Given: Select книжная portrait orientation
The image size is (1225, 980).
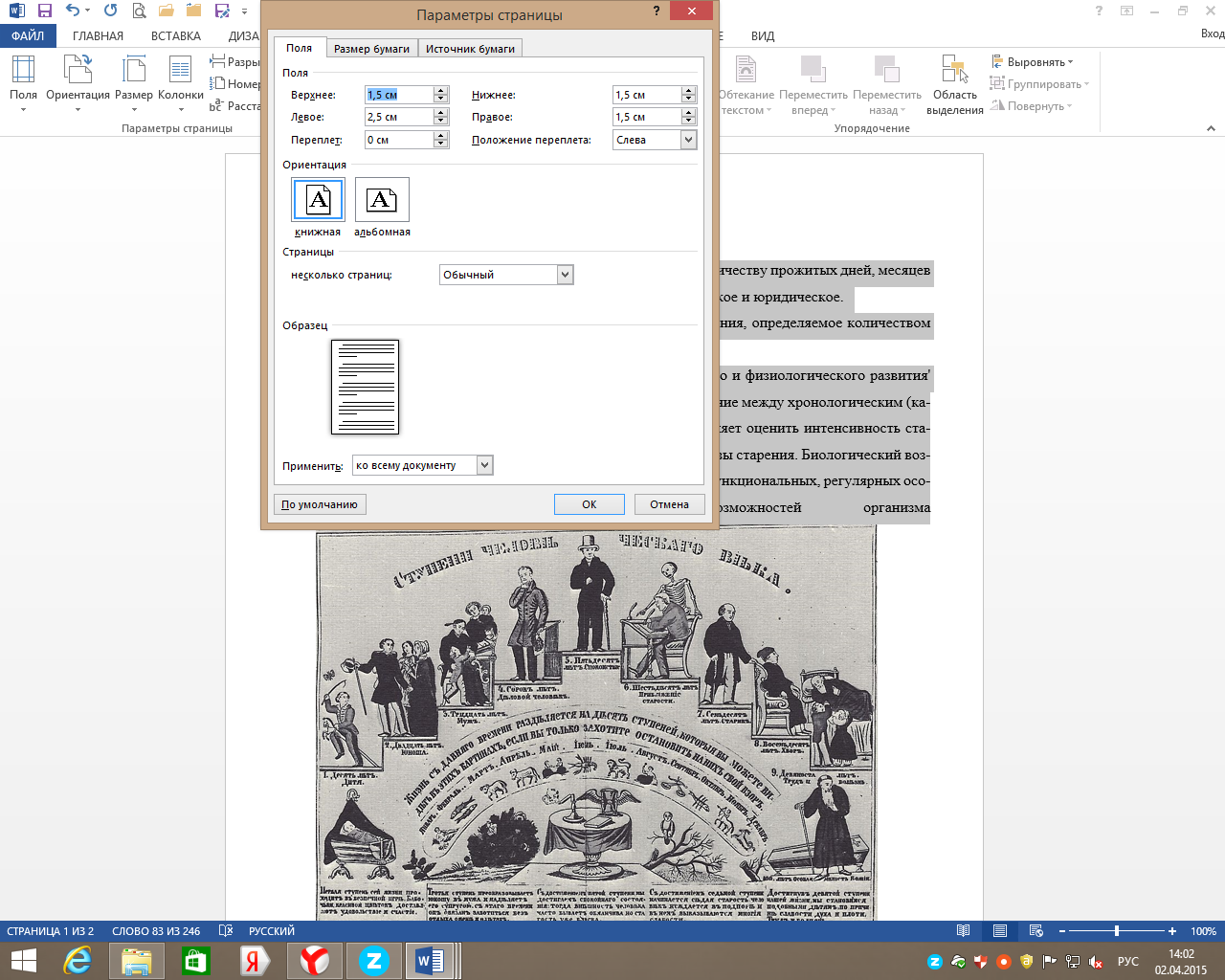Looking at the screenshot, I should tap(318, 200).
